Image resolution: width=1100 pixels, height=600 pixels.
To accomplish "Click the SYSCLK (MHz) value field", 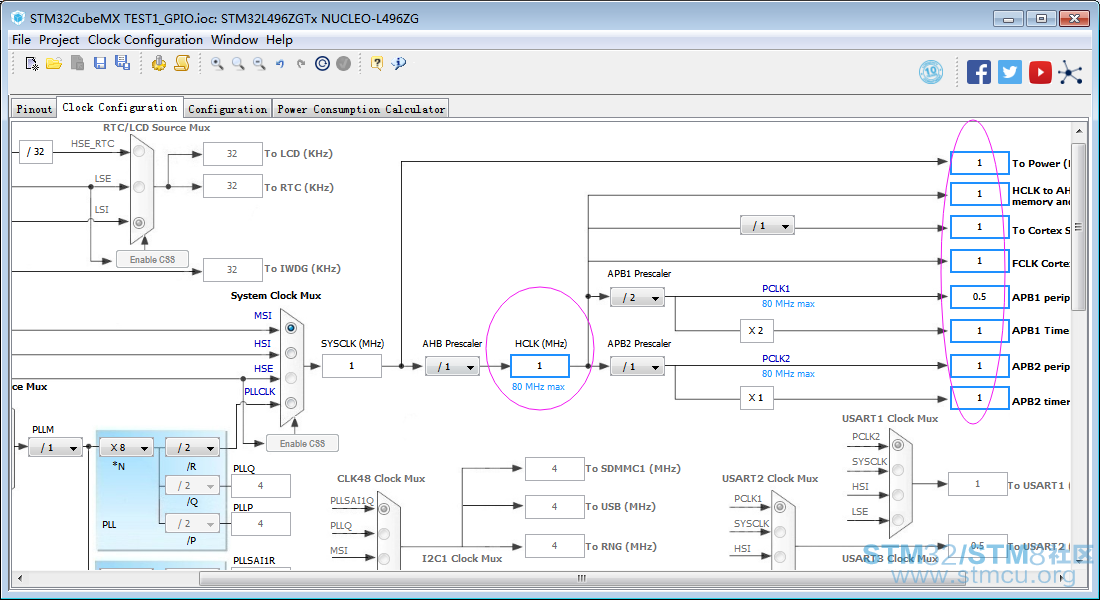I will coord(351,366).
